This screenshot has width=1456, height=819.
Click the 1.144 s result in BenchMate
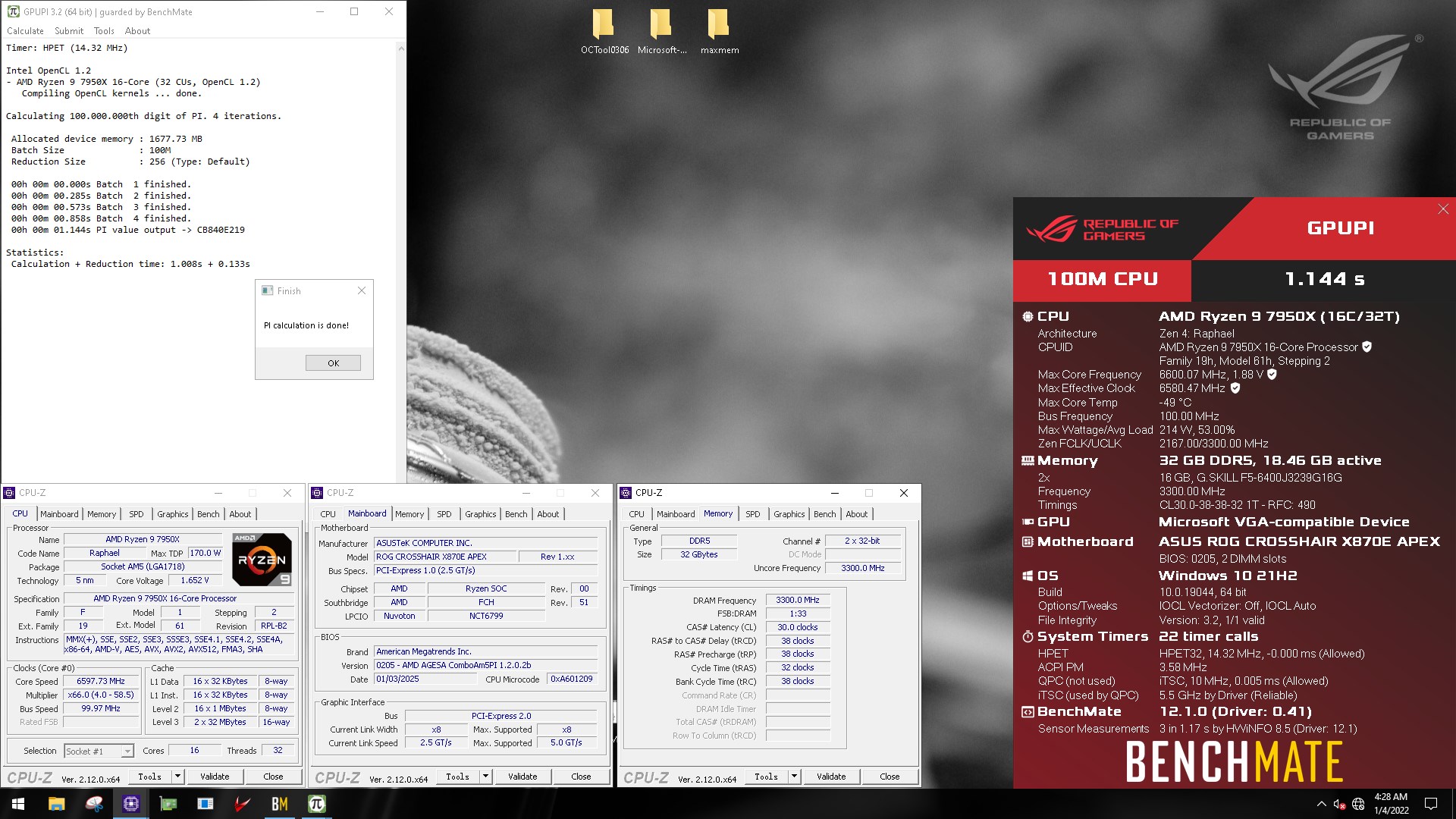1323,279
